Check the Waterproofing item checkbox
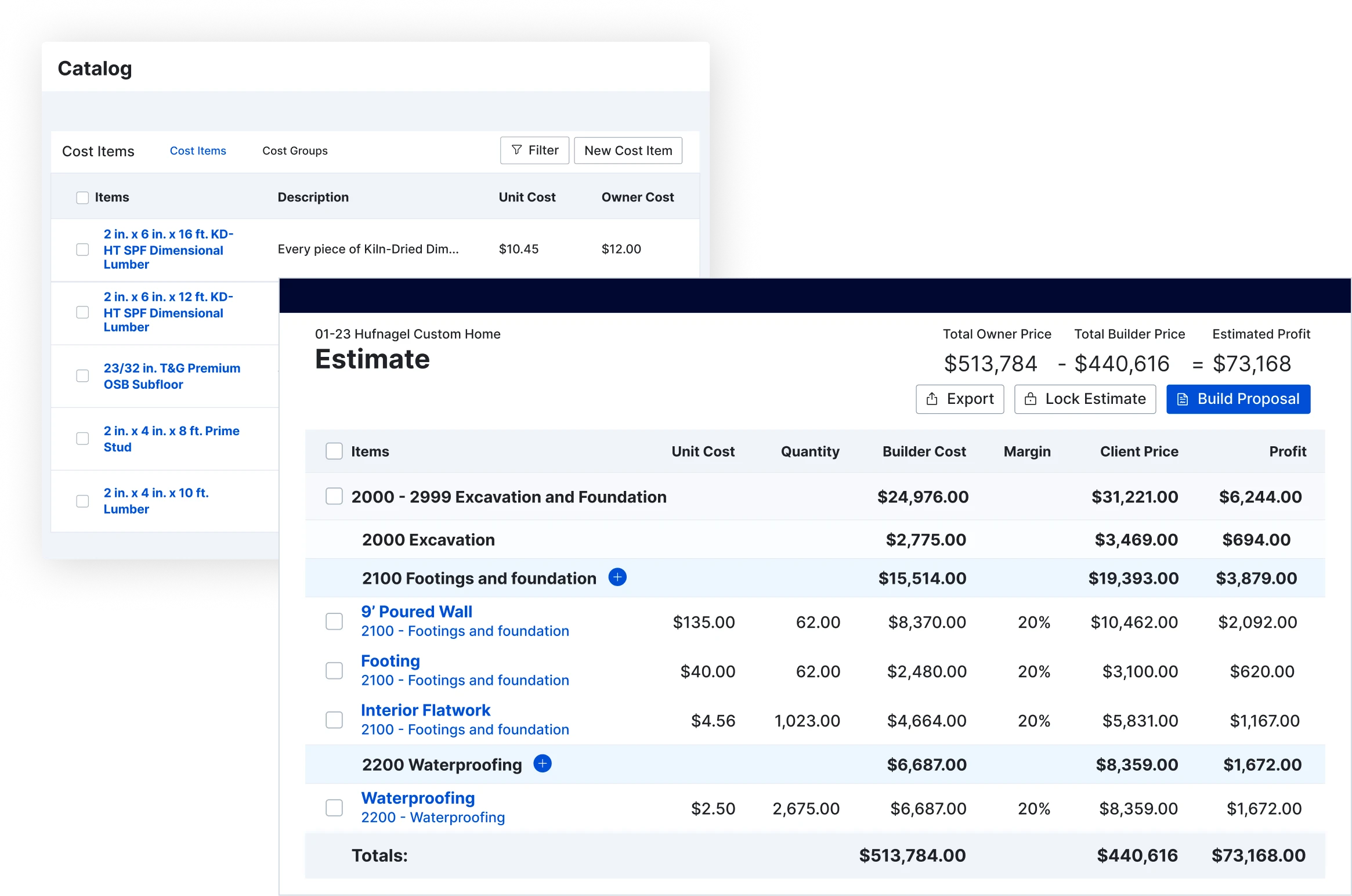This screenshot has height=896, width=1352. coord(334,808)
